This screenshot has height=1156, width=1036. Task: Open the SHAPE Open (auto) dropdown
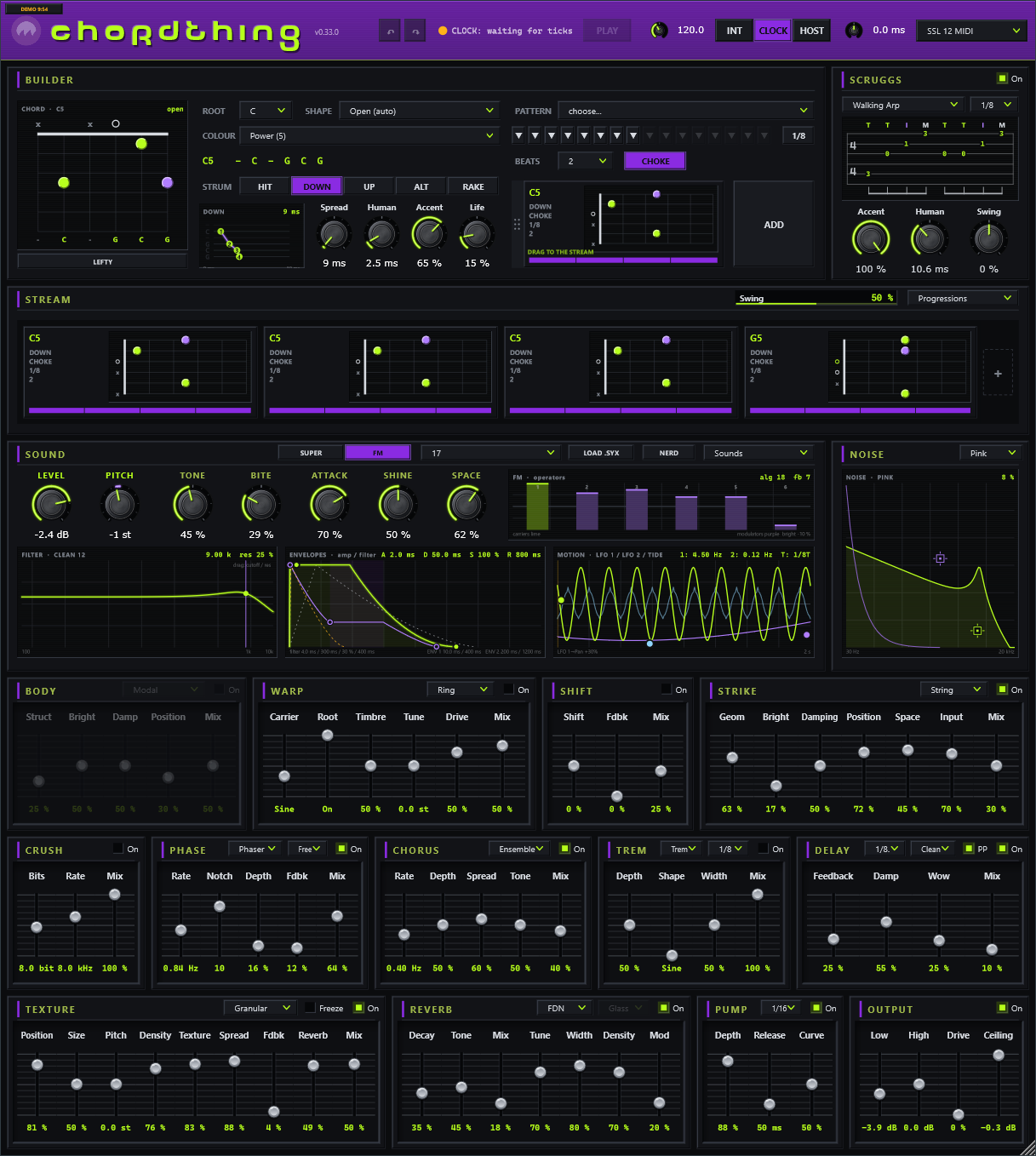click(420, 111)
